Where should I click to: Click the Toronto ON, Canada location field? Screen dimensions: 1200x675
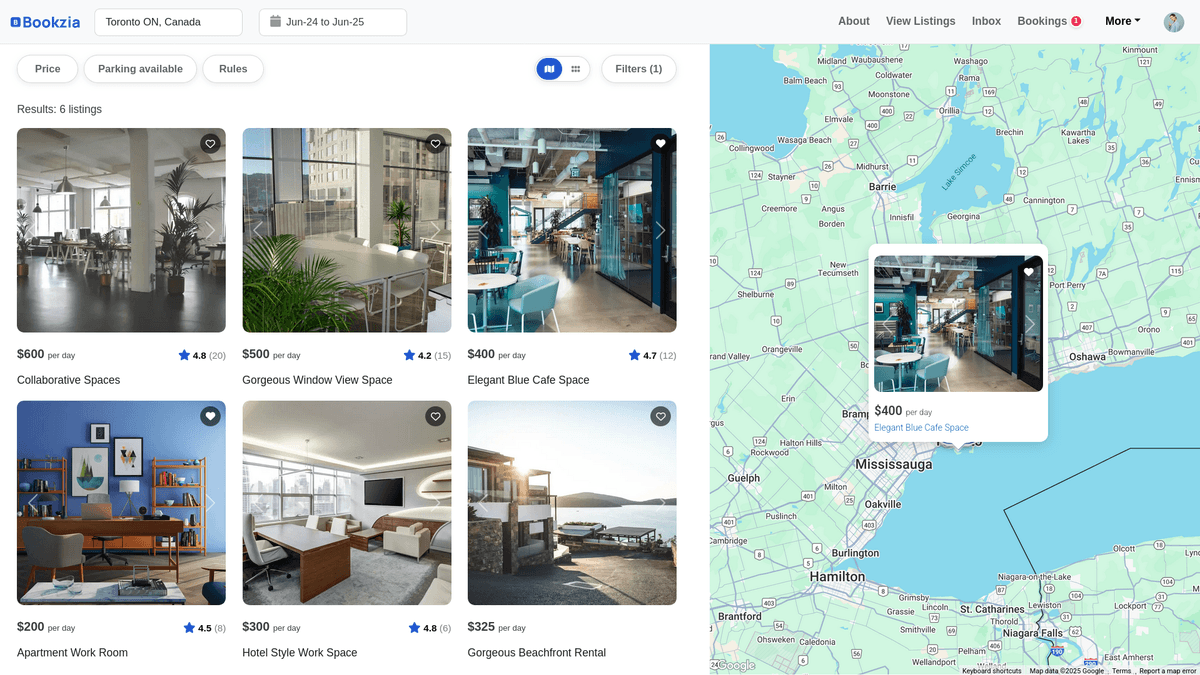tap(168, 21)
